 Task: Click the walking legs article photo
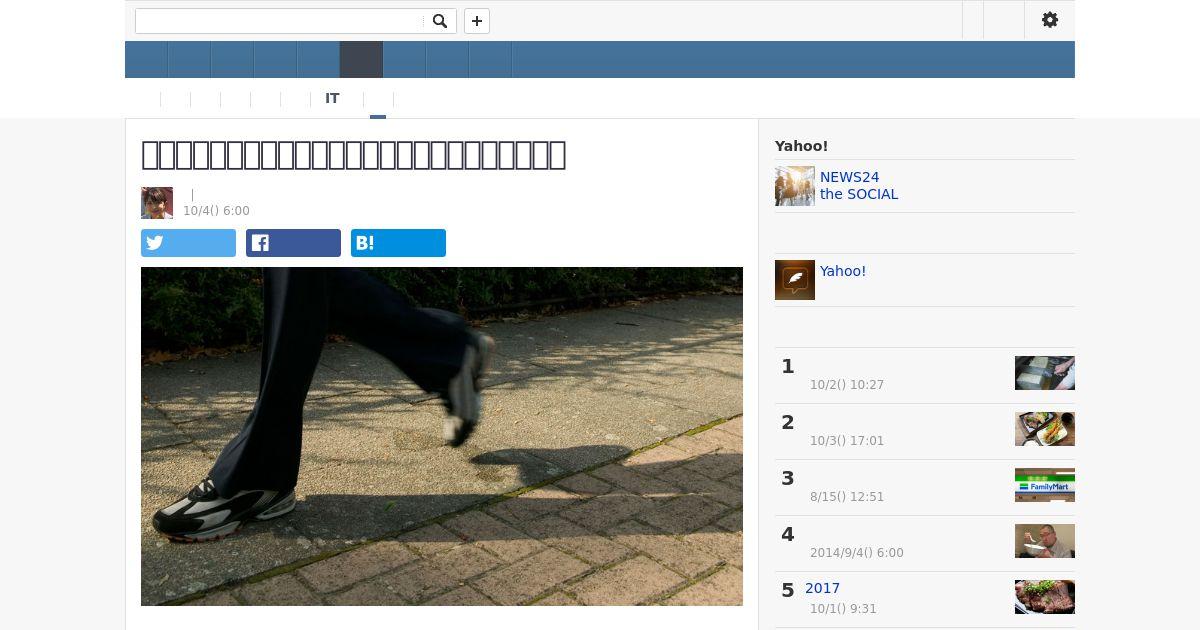coord(442,436)
